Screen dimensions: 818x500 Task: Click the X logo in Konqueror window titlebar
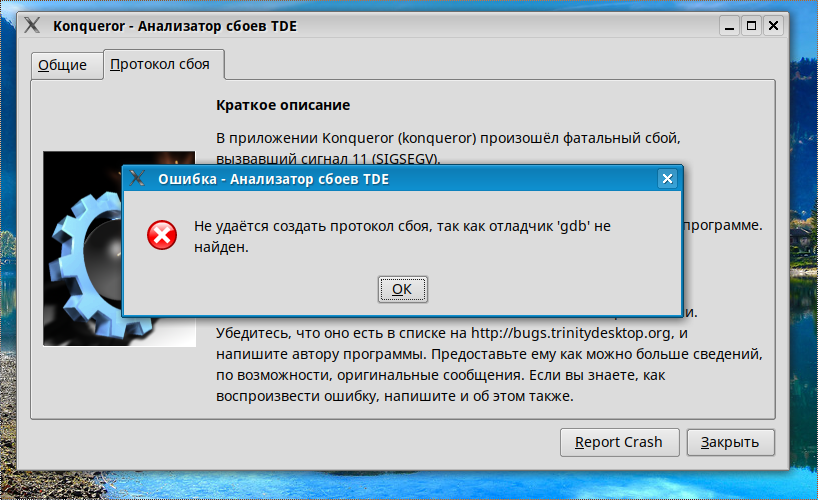click(32, 25)
